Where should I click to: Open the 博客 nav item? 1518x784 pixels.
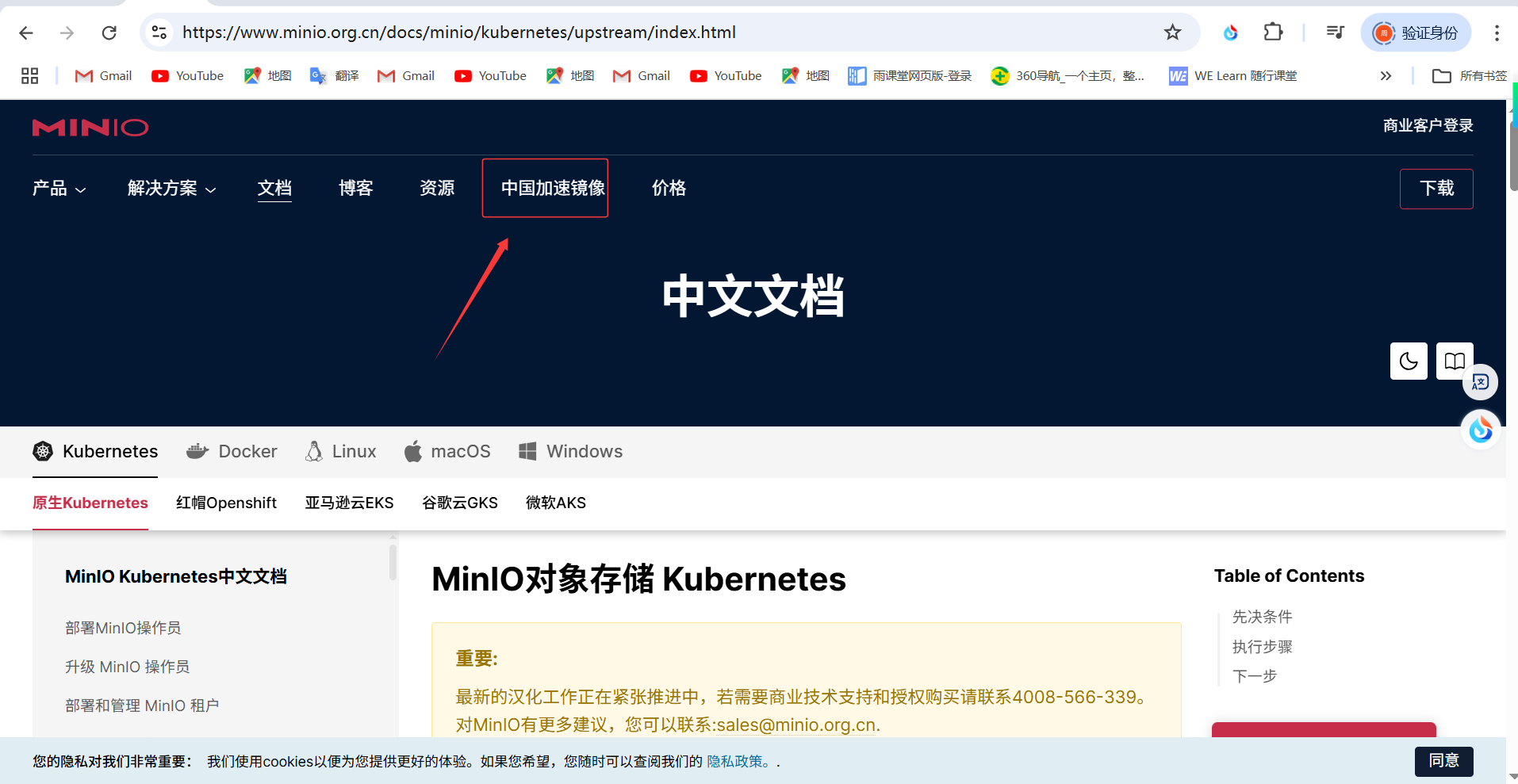pos(355,189)
